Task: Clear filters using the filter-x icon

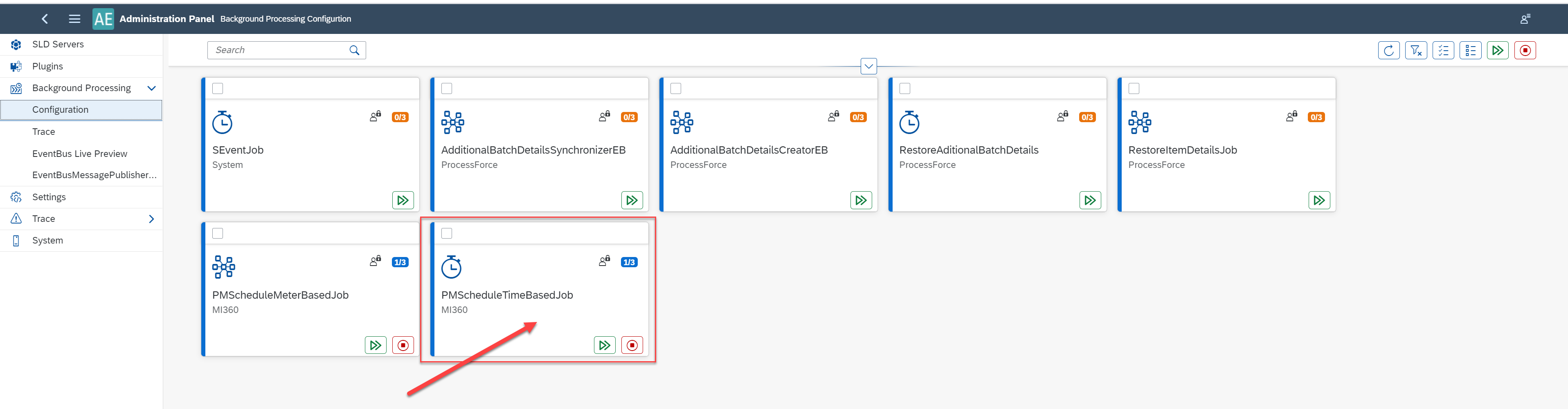Action: click(x=1416, y=50)
